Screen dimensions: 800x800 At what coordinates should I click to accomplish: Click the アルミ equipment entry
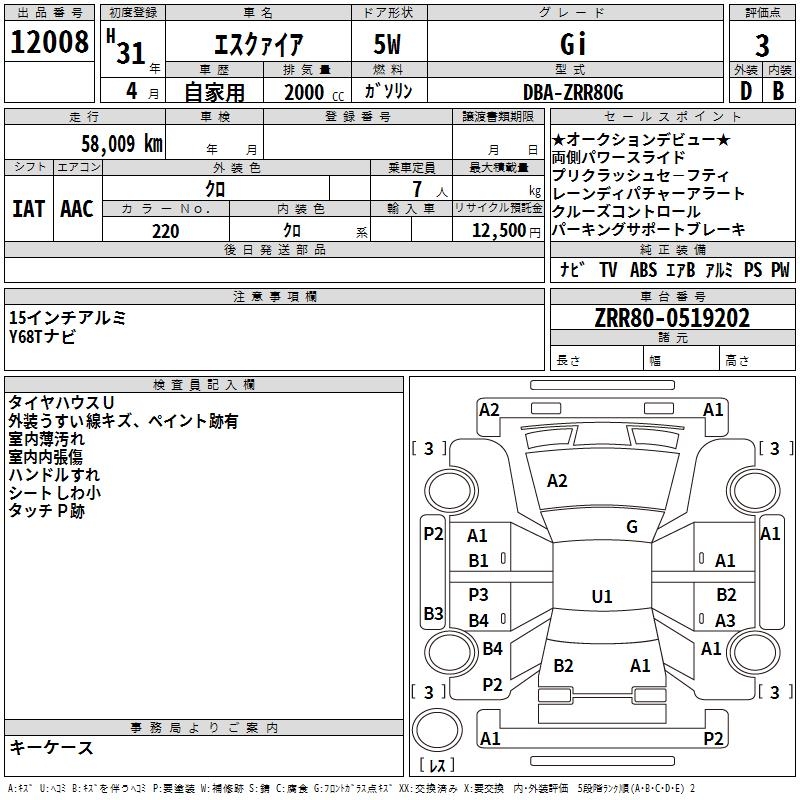(719, 270)
